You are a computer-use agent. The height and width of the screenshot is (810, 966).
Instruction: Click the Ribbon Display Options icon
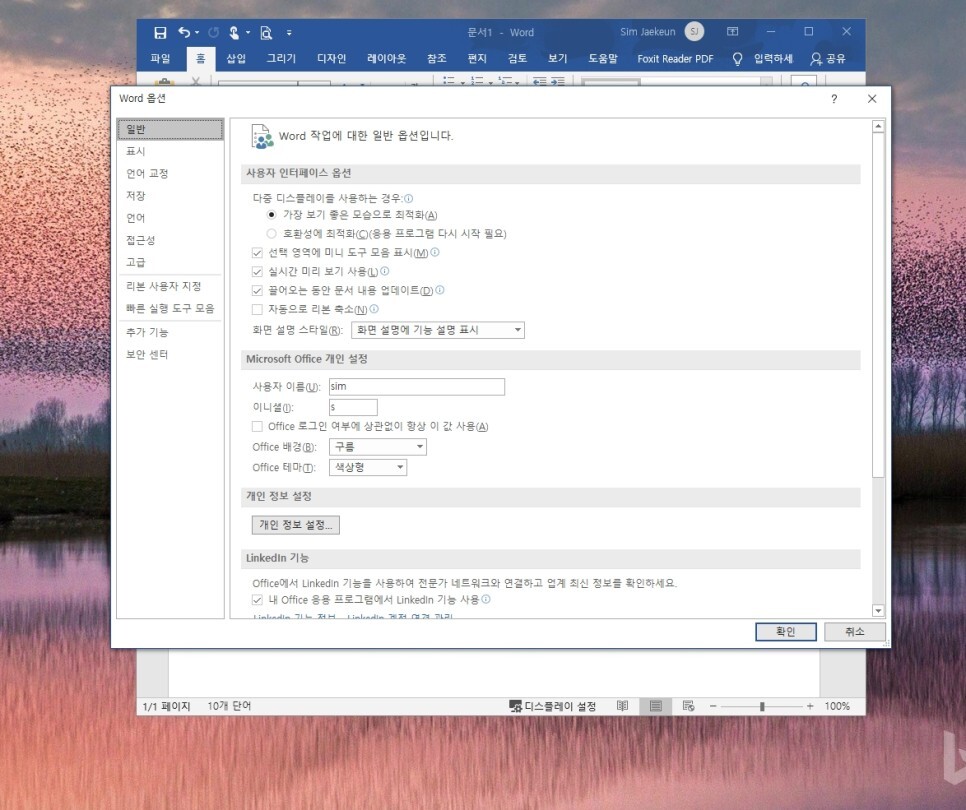(x=733, y=31)
